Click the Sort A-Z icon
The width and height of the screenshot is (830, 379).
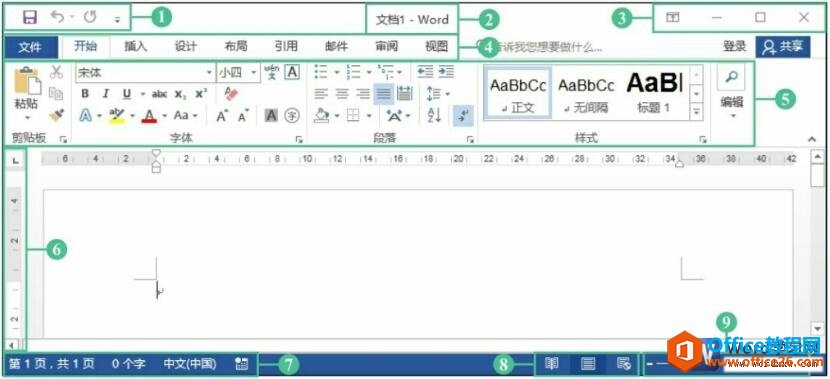click(435, 115)
